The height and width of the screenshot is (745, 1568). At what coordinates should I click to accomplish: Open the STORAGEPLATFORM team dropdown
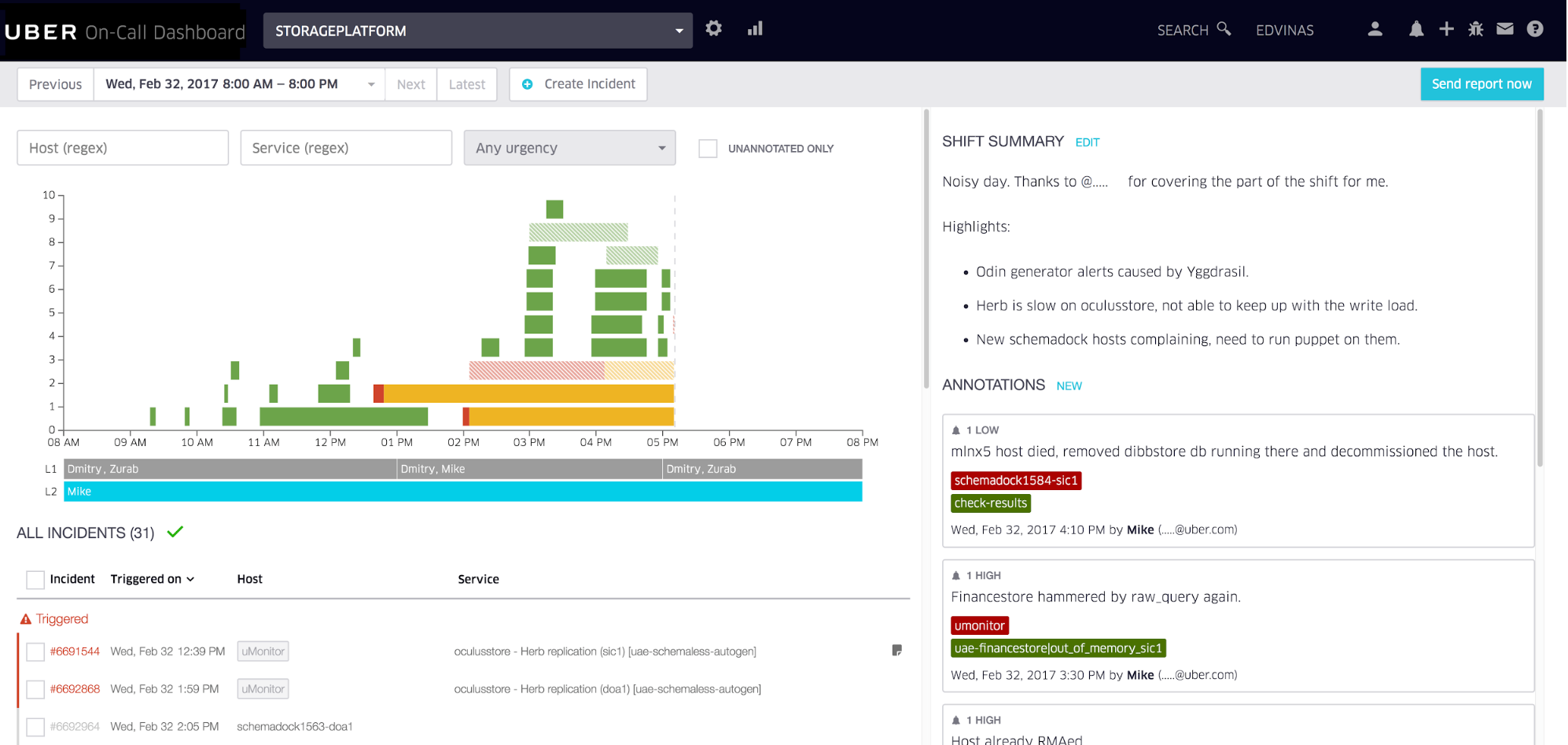(x=478, y=31)
